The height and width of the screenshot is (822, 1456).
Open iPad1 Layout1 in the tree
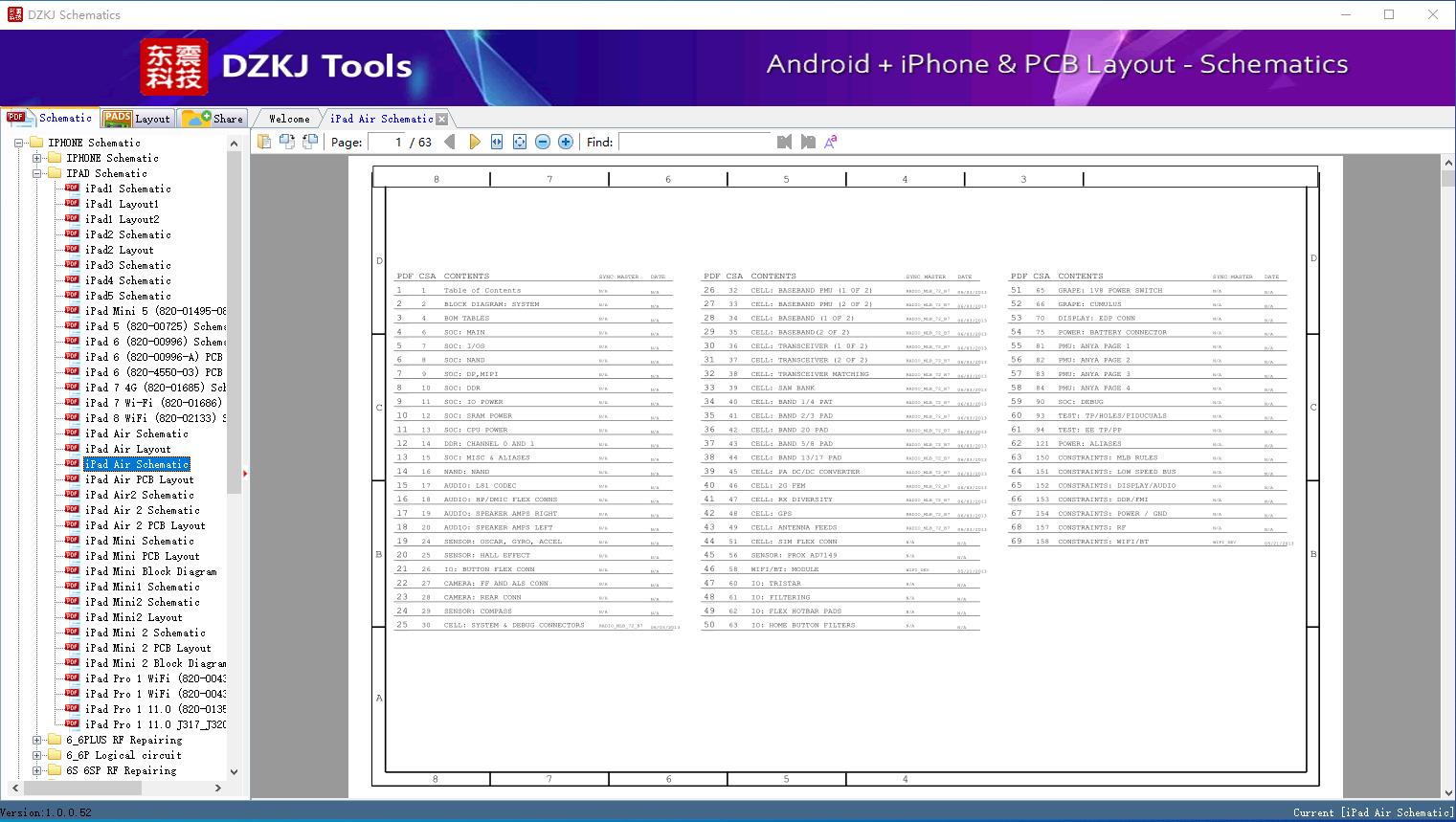click(x=122, y=204)
